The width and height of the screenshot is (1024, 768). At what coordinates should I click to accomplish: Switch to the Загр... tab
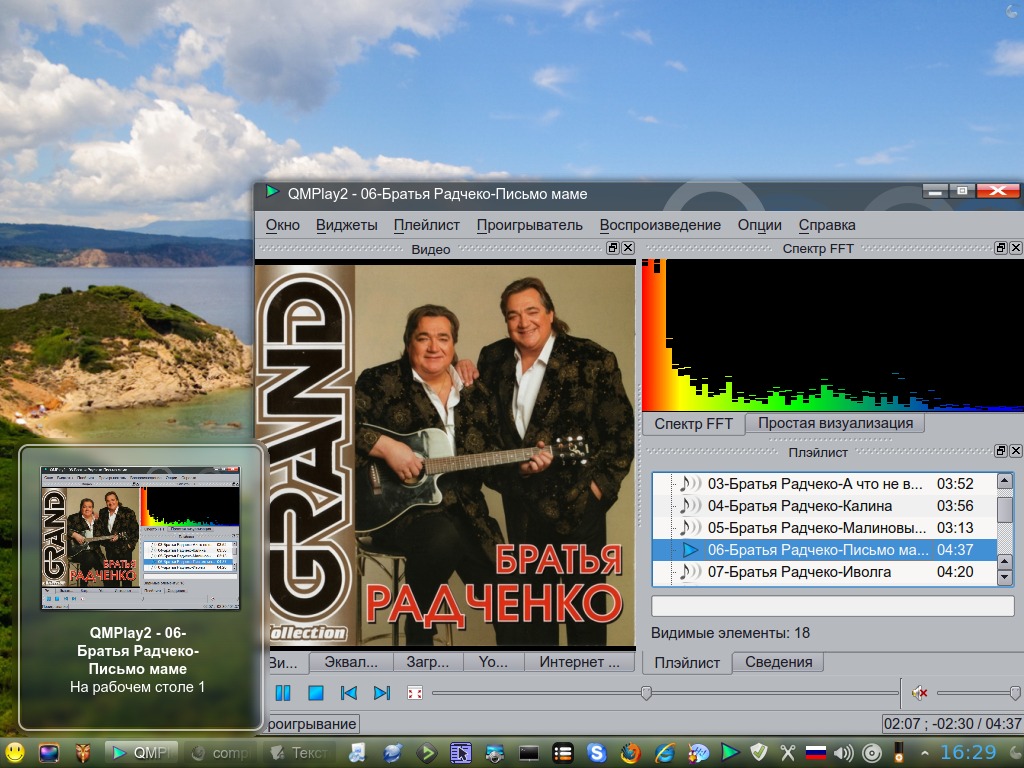point(428,662)
